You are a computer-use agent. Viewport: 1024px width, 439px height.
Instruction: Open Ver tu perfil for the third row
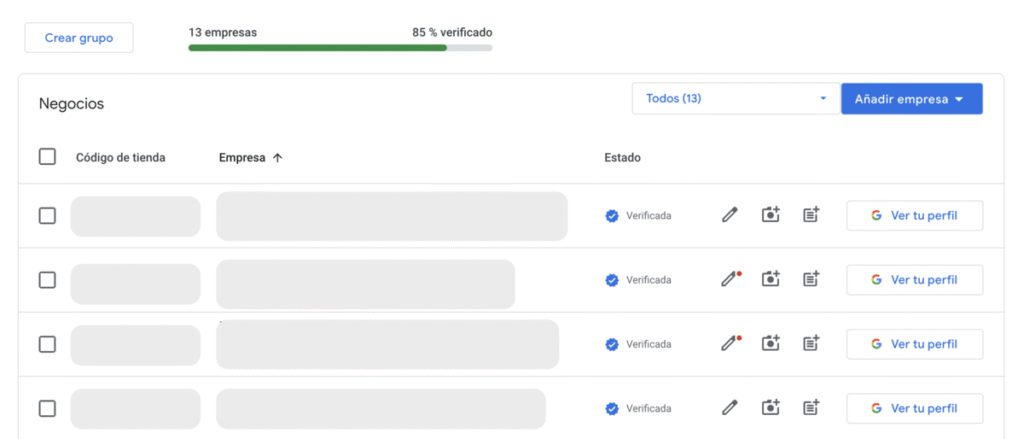914,344
